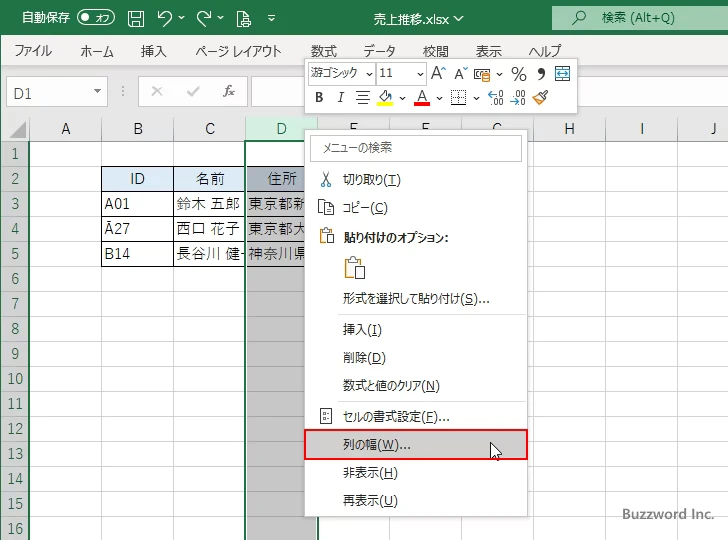Click the Increase Font Size icon
728x540 pixels.
(438, 73)
